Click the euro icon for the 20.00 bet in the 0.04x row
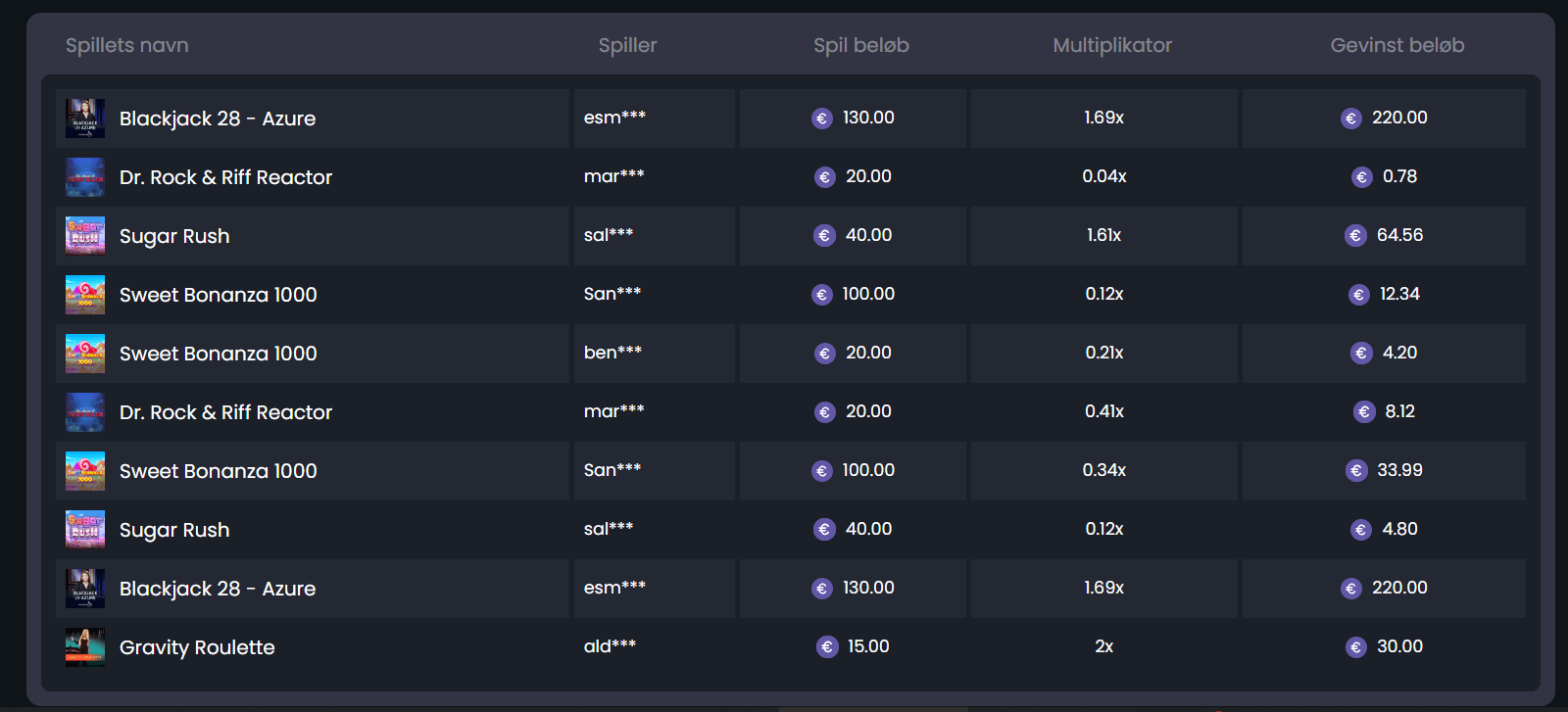Image resolution: width=1568 pixels, height=712 pixels. (x=824, y=177)
